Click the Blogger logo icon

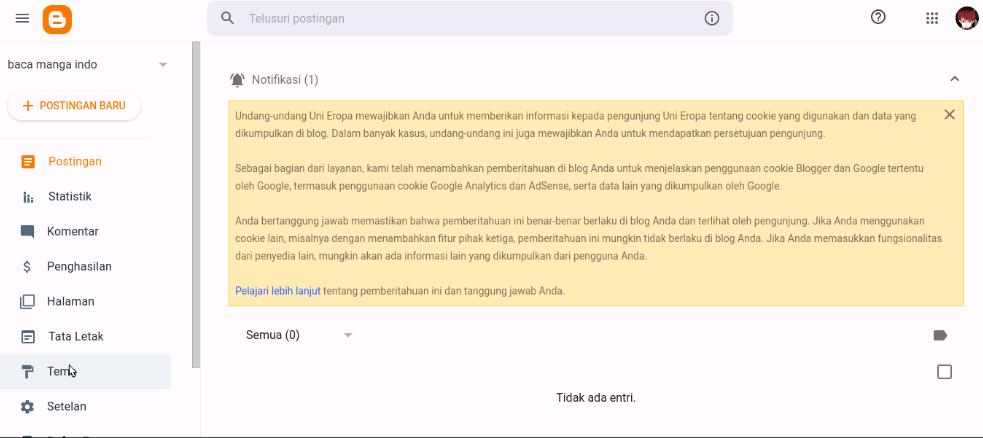[57, 18]
